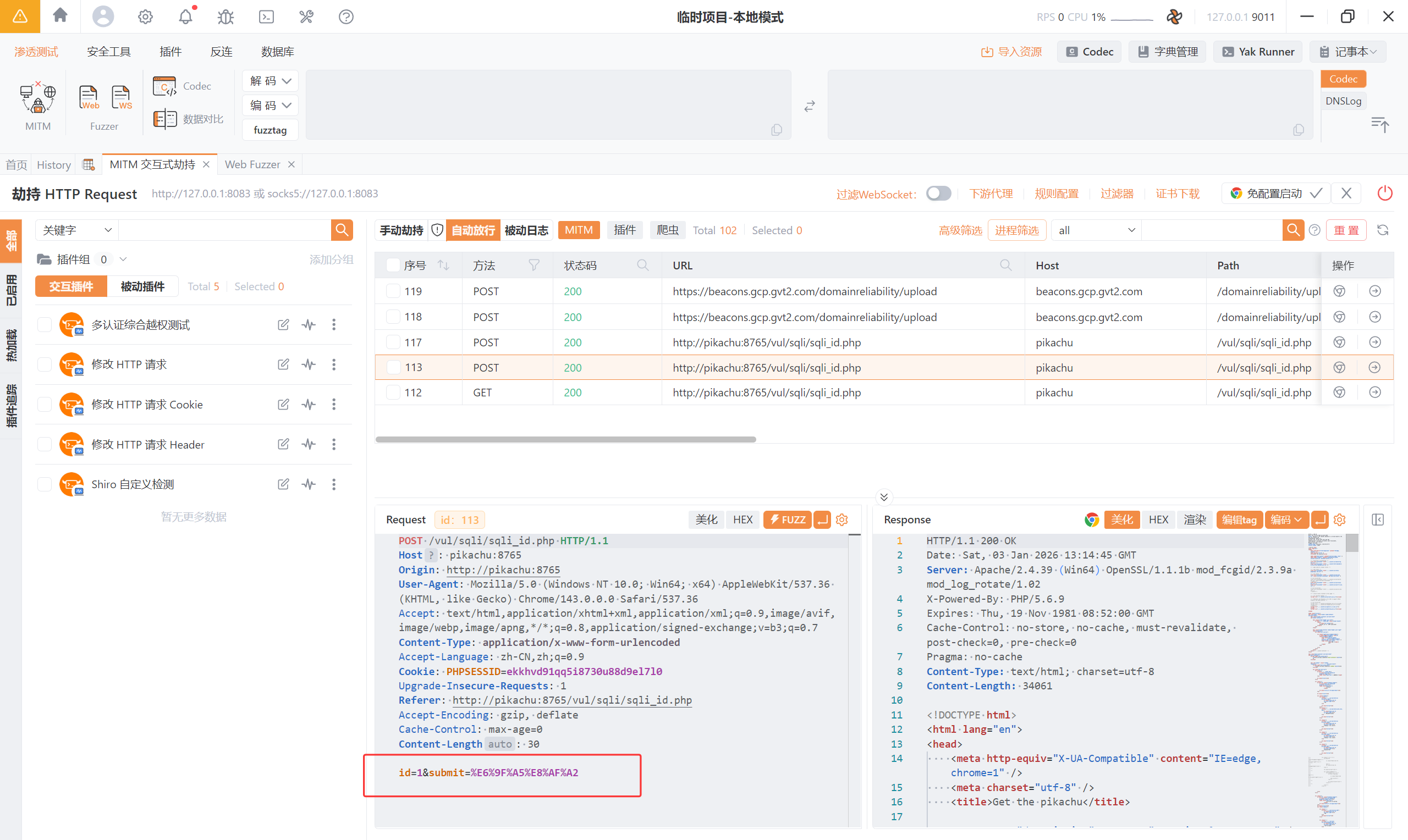Open the 安全工具 menu
Screen dimensions: 1408x840
(109, 52)
